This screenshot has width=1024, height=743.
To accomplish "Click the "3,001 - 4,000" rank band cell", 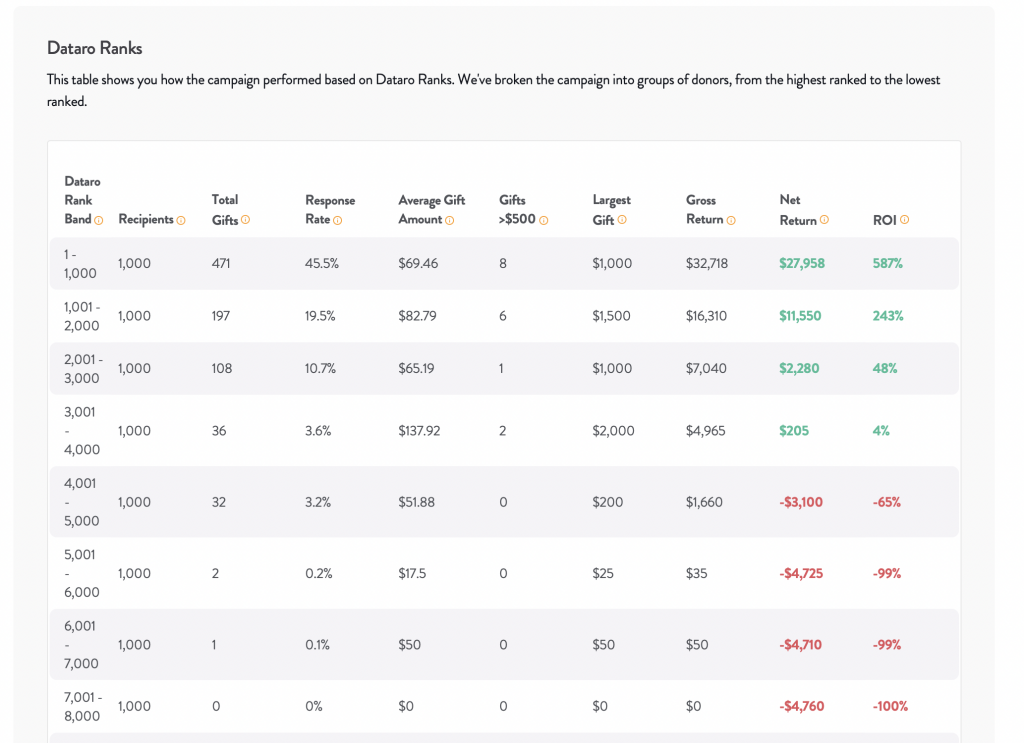I will click(x=82, y=431).
